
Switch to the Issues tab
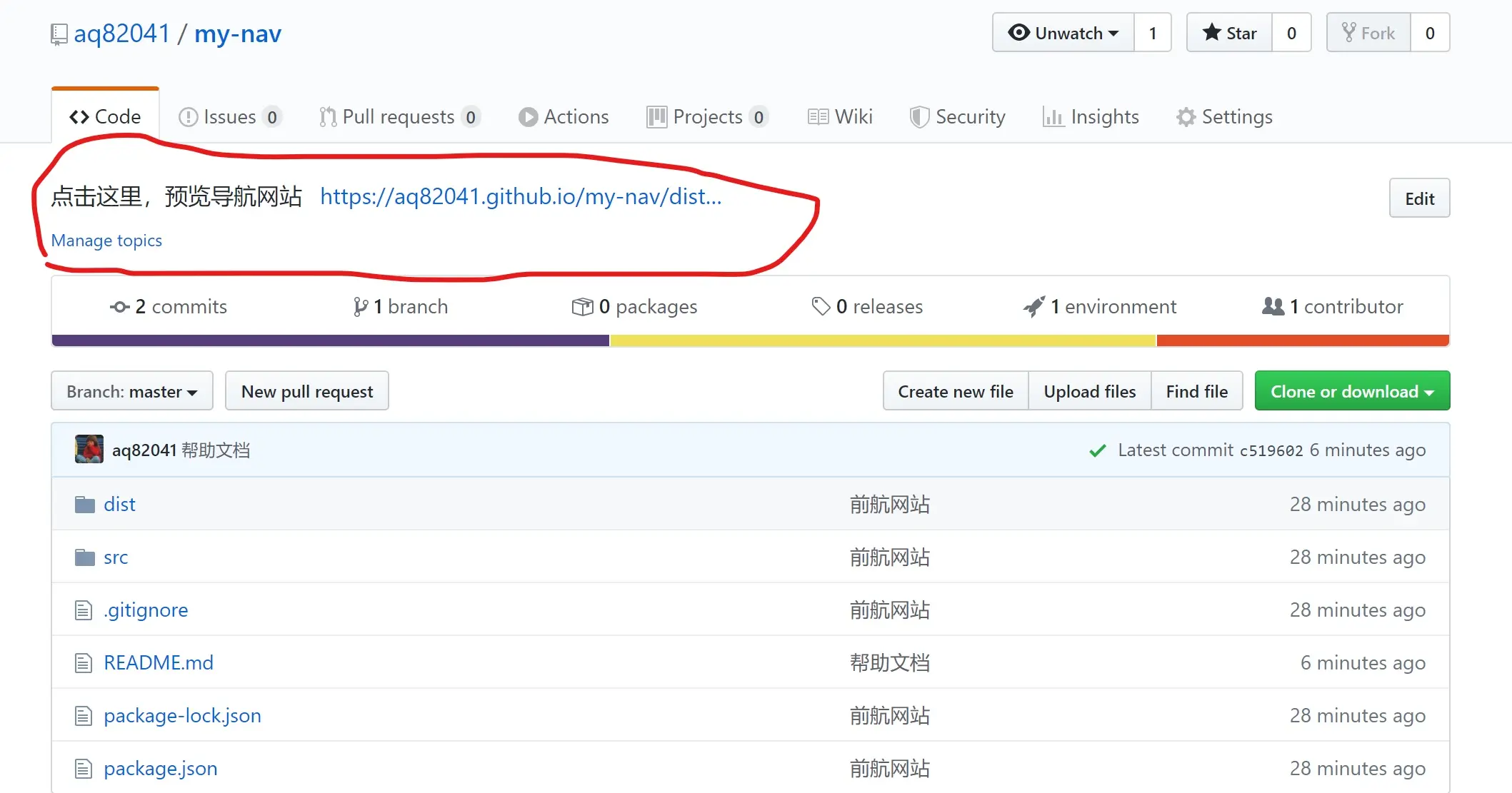(229, 116)
